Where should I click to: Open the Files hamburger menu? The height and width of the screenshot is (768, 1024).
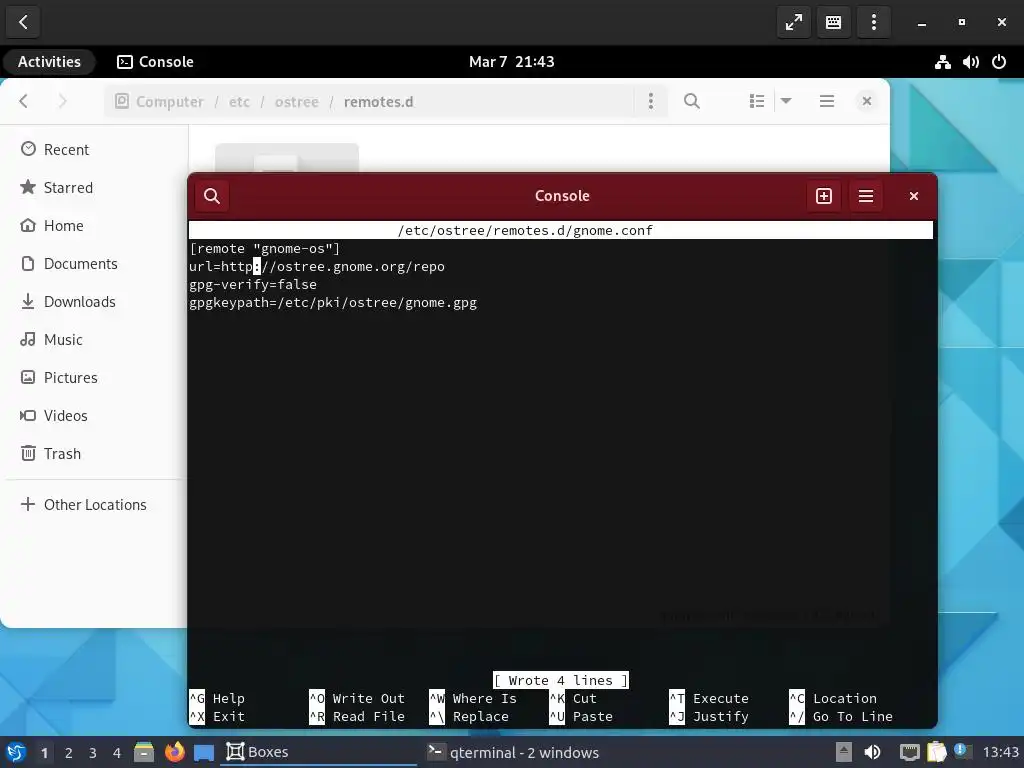click(x=827, y=101)
